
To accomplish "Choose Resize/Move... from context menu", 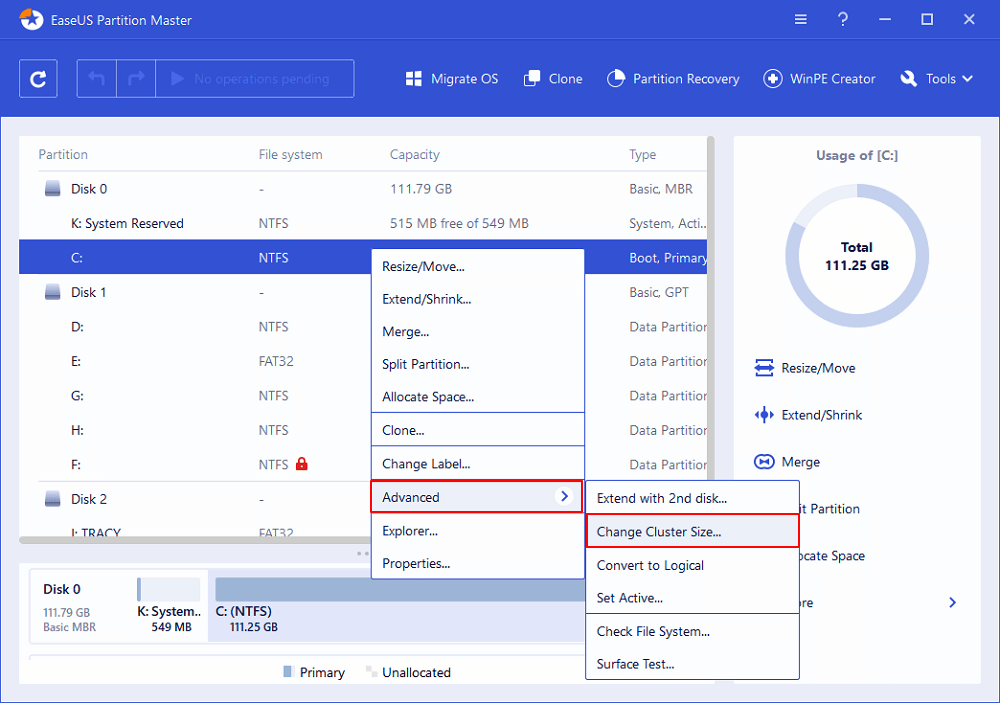I will (x=478, y=267).
